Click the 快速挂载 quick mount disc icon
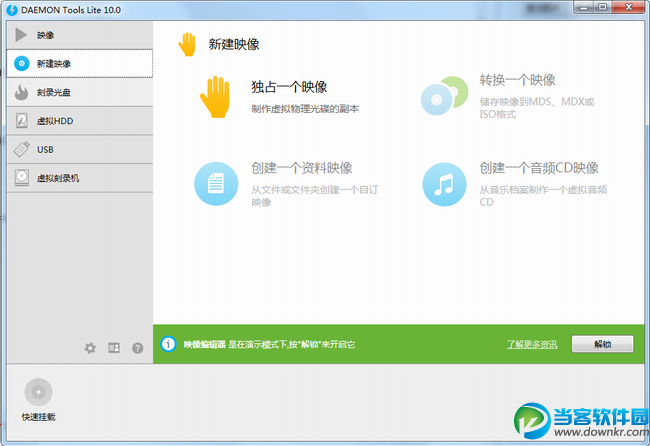This screenshot has height=446, width=650. (x=39, y=392)
